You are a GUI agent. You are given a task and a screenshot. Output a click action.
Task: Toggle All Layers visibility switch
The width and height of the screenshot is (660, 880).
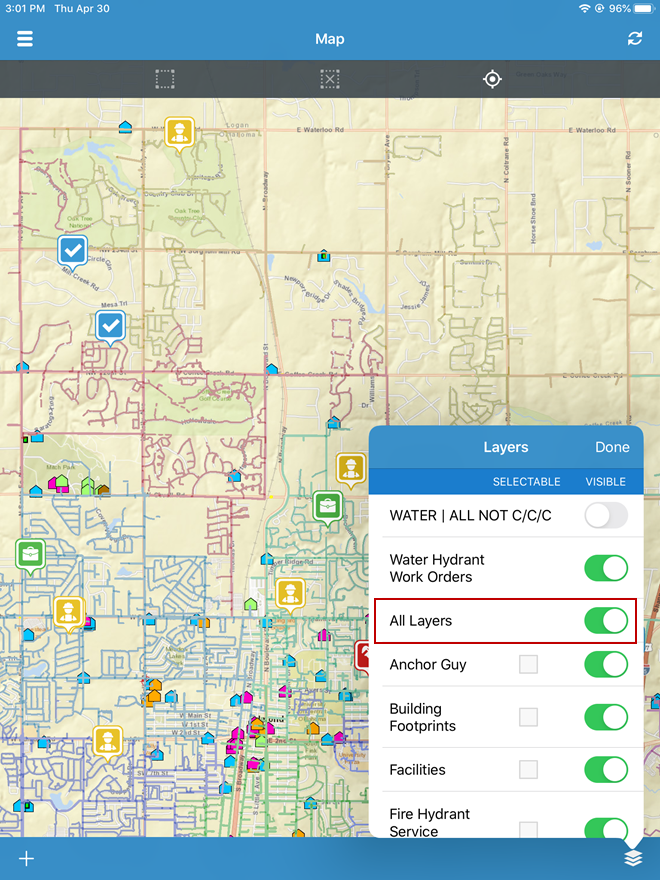[x=606, y=621]
